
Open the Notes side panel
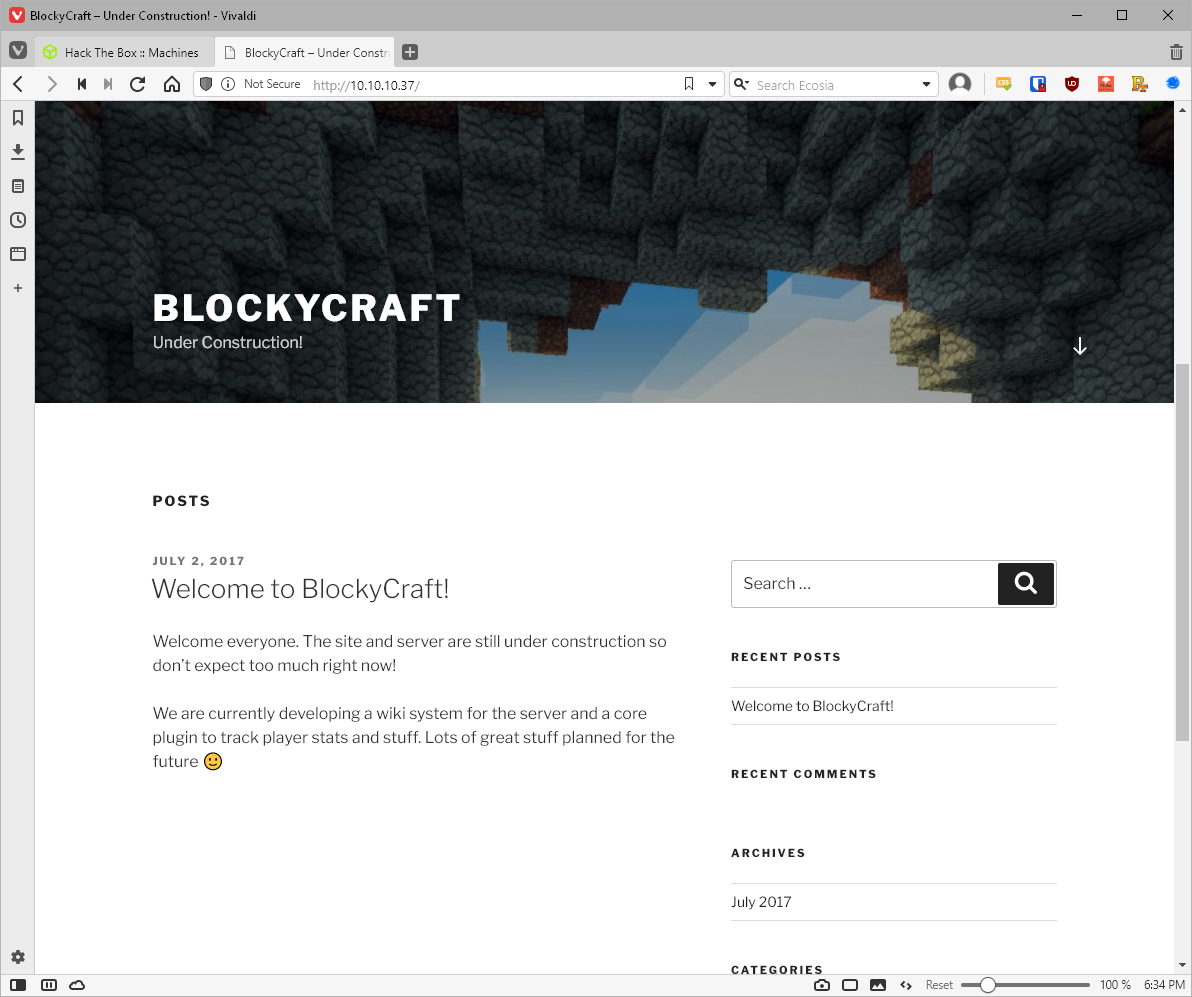point(17,186)
